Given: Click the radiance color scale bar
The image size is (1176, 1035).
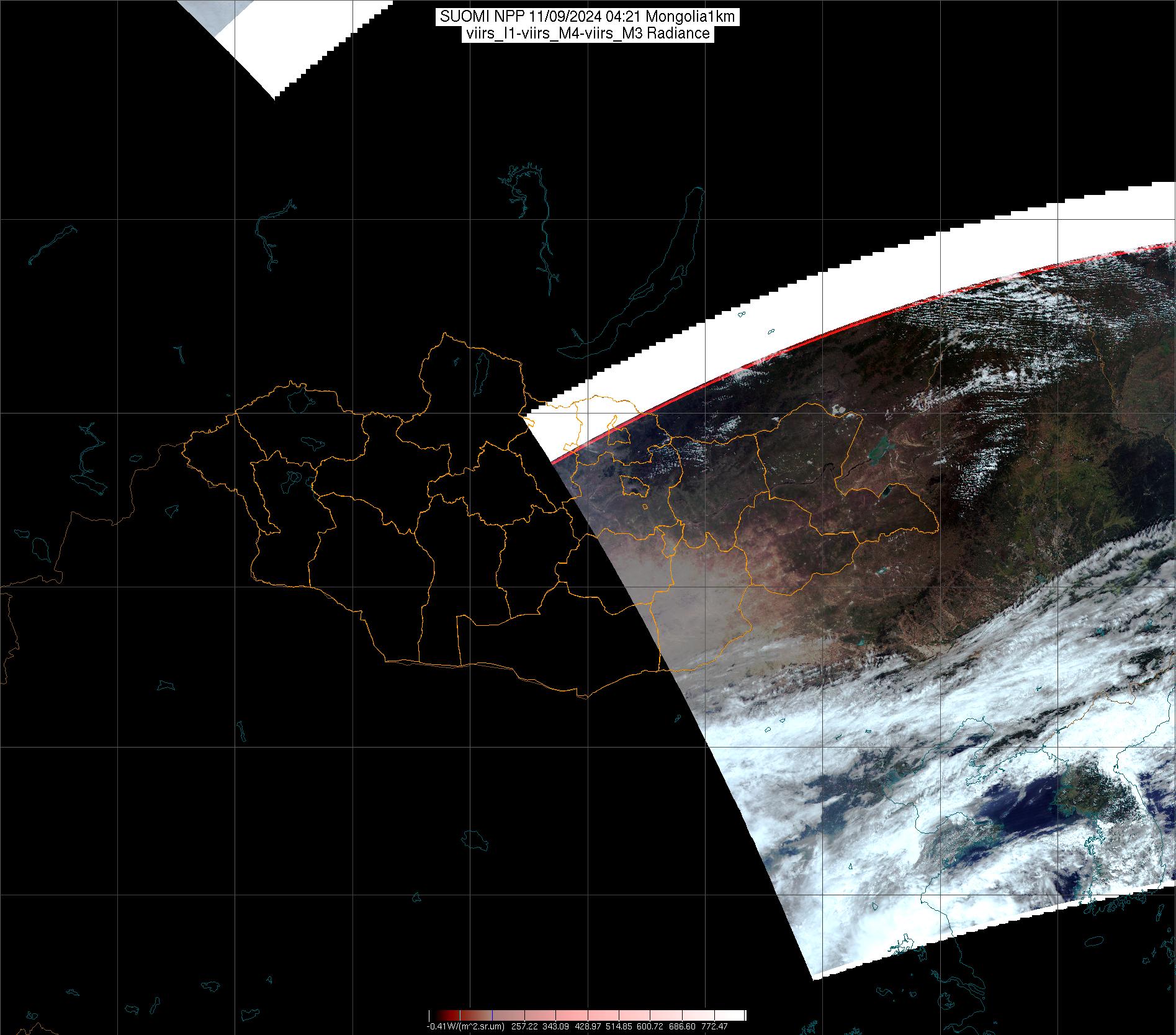Looking at the screenshot, I should coord(587,1015).
